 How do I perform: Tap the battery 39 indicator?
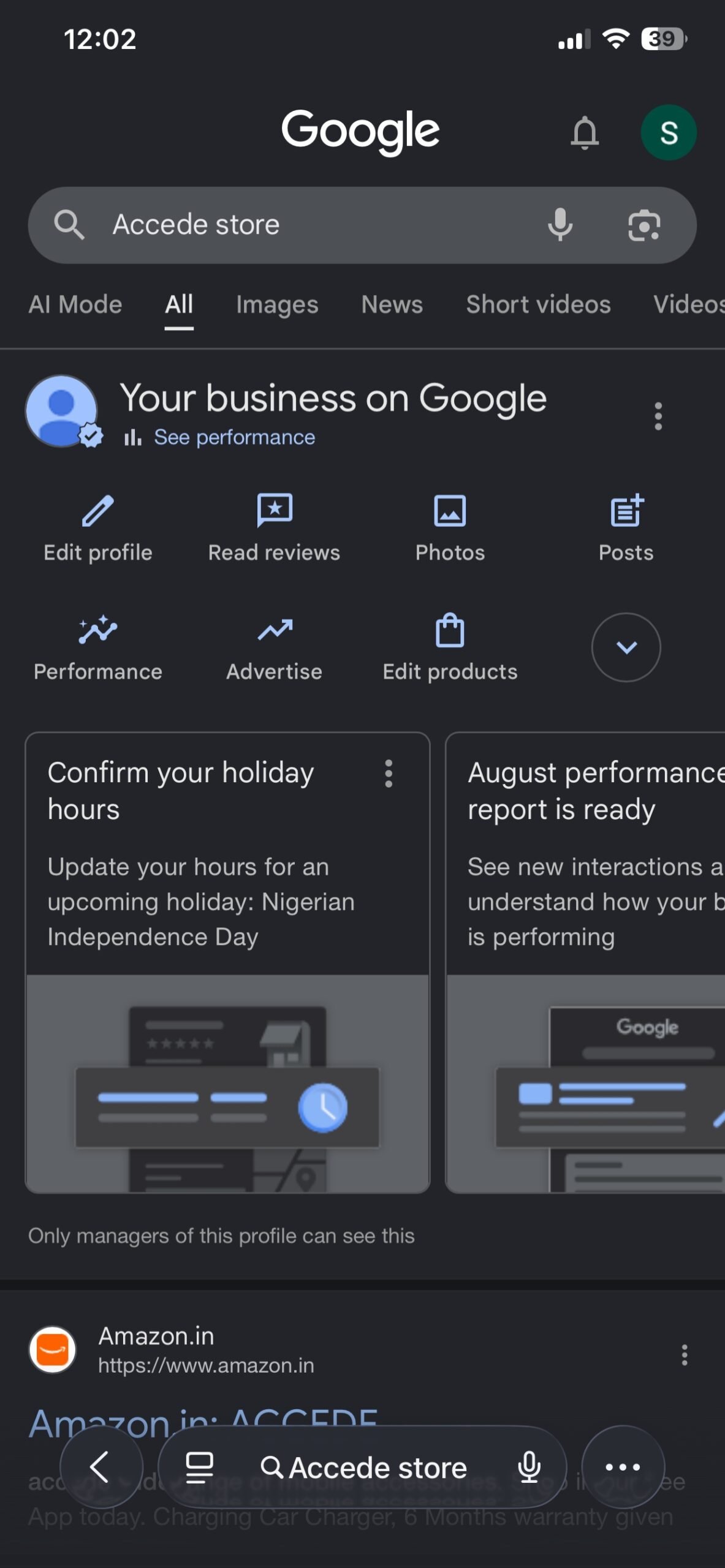click(664, 39)
